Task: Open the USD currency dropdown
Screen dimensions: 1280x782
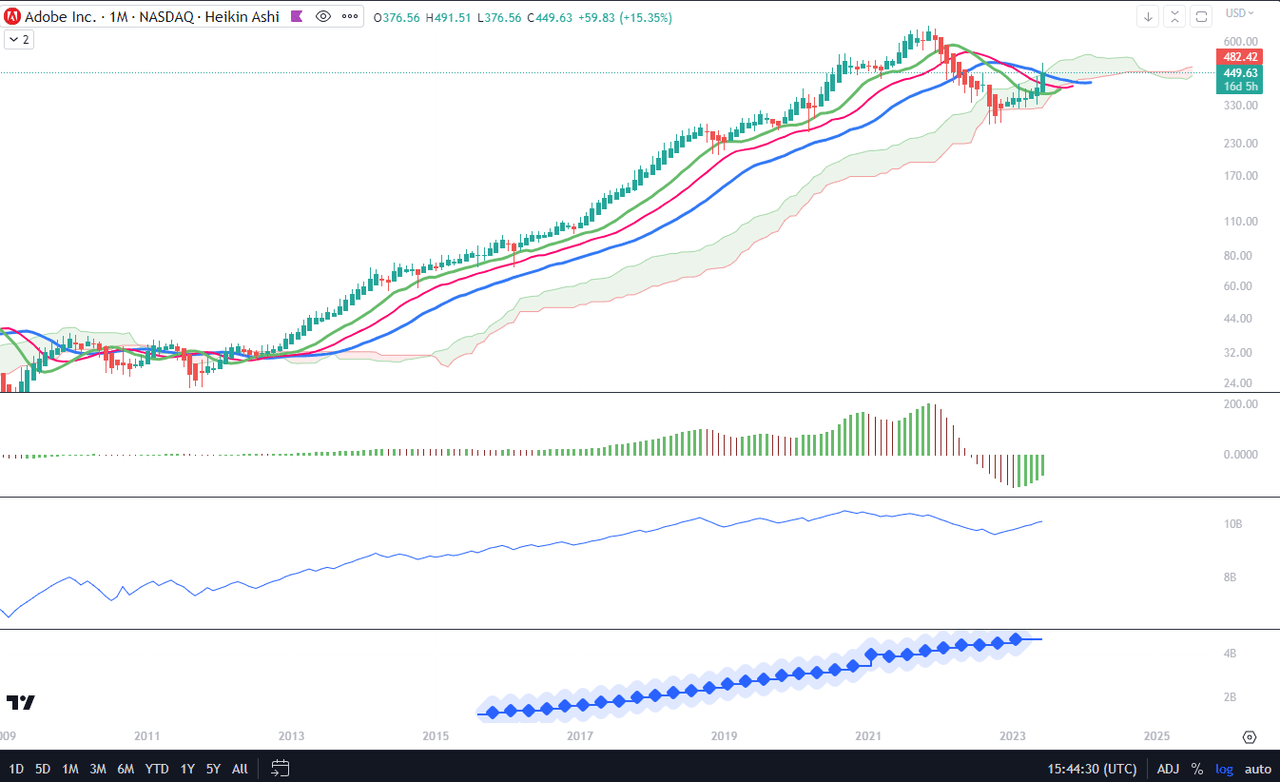Action: [1240, 13]
